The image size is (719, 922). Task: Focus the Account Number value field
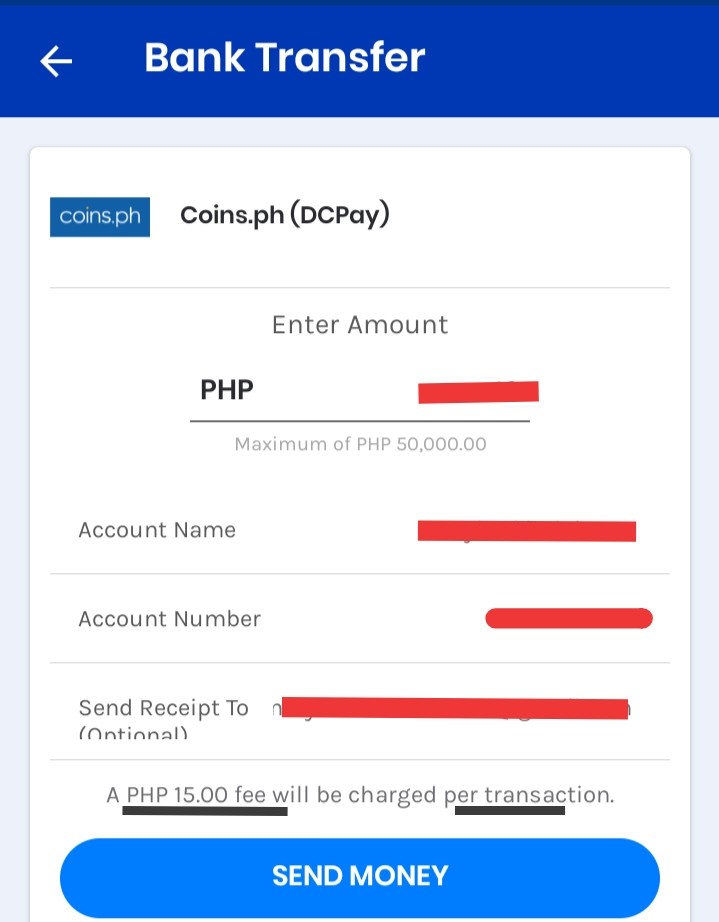click(x=569, y=619)
